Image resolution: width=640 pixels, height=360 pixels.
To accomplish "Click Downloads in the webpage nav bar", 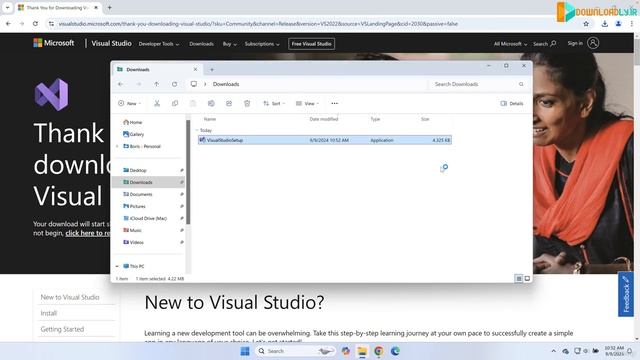I will point(201,44).
